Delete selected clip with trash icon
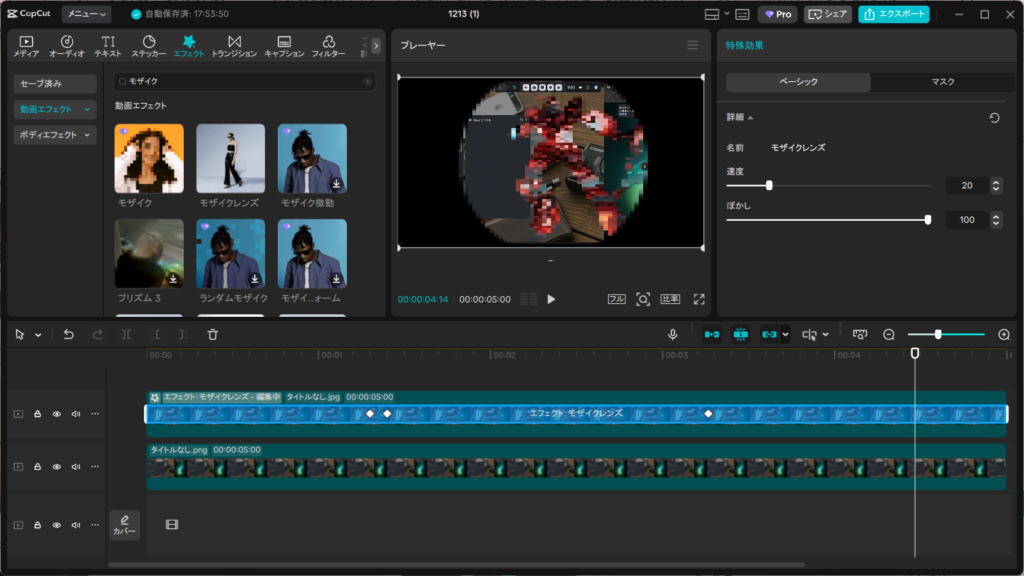 pyautogui.click(x=212, y=335)
